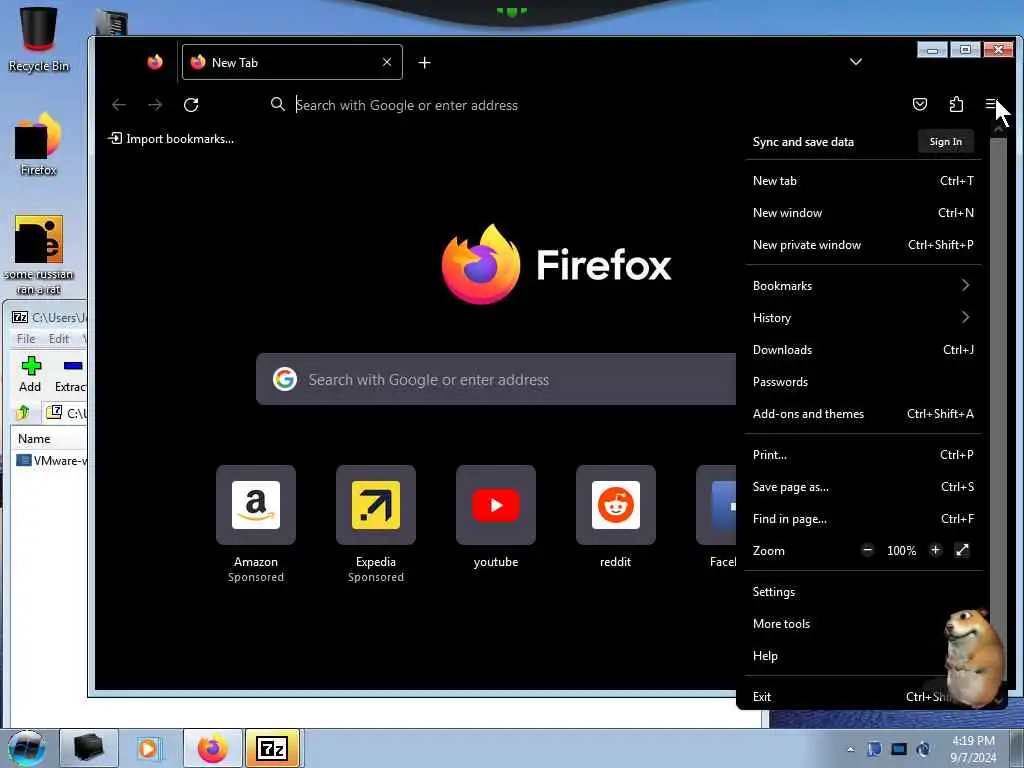Choose Save page as
1024x768 pixels.
[x=863, y=487]
